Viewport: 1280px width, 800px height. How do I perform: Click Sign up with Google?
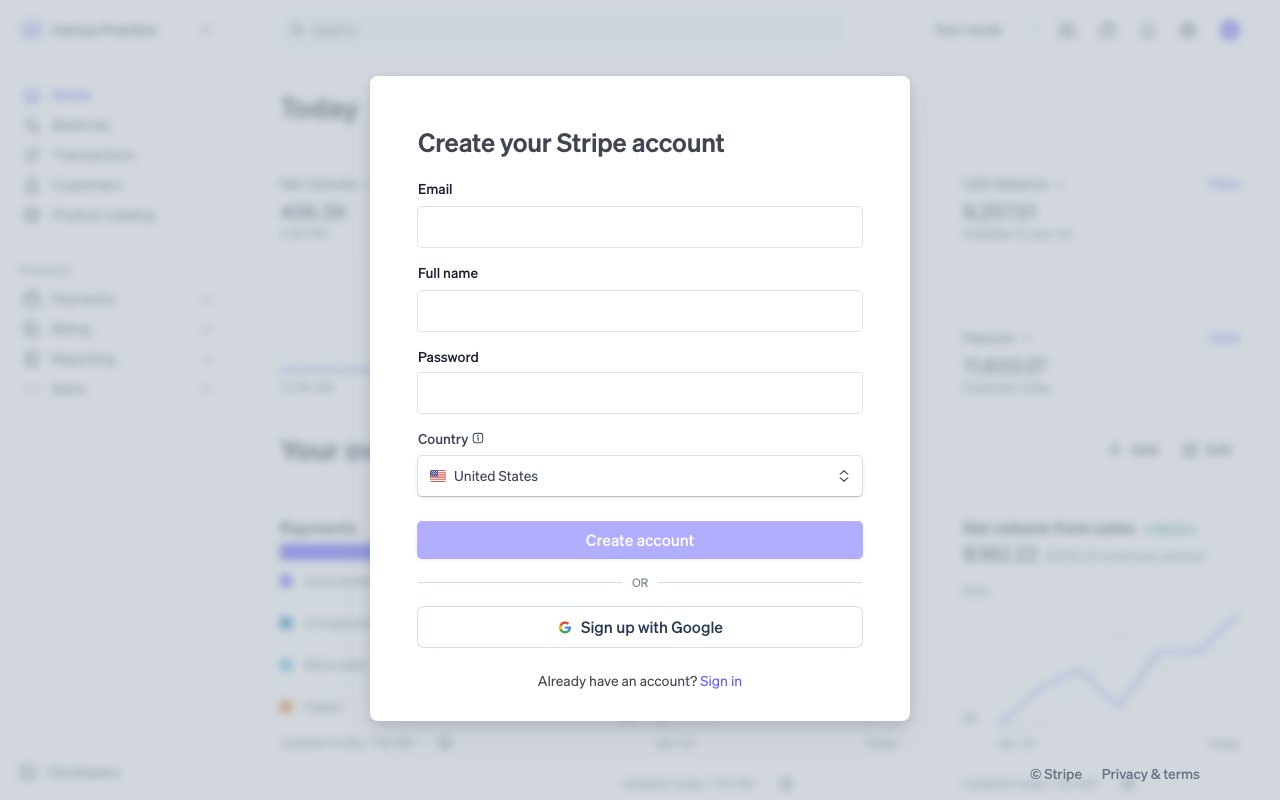point(640,627)
